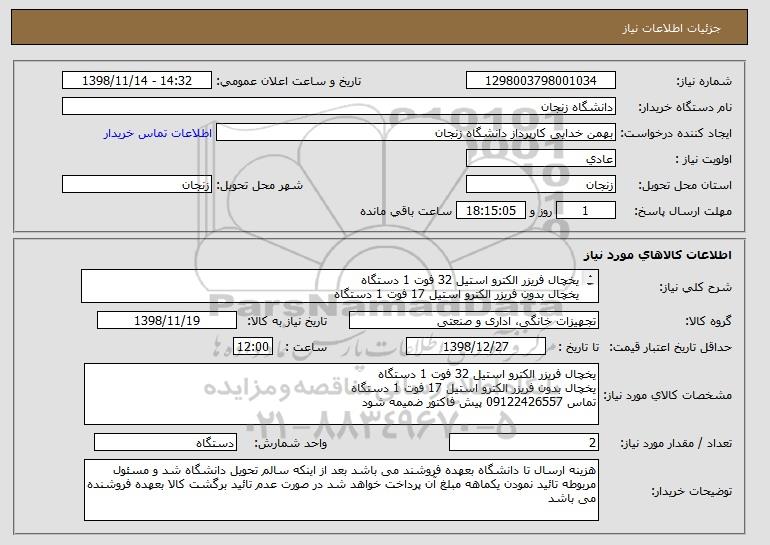Click the announcement date field 1398/11/14 - 14:32
Image resolution: width=770 pixels, height=545 pixels.
coord(137,81)
